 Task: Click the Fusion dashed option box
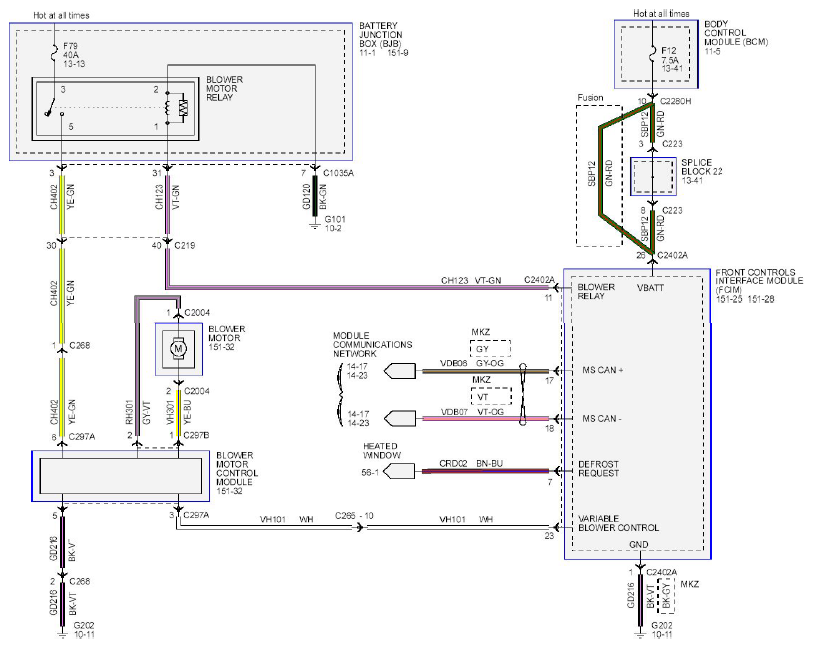click(x=599, y=176)
